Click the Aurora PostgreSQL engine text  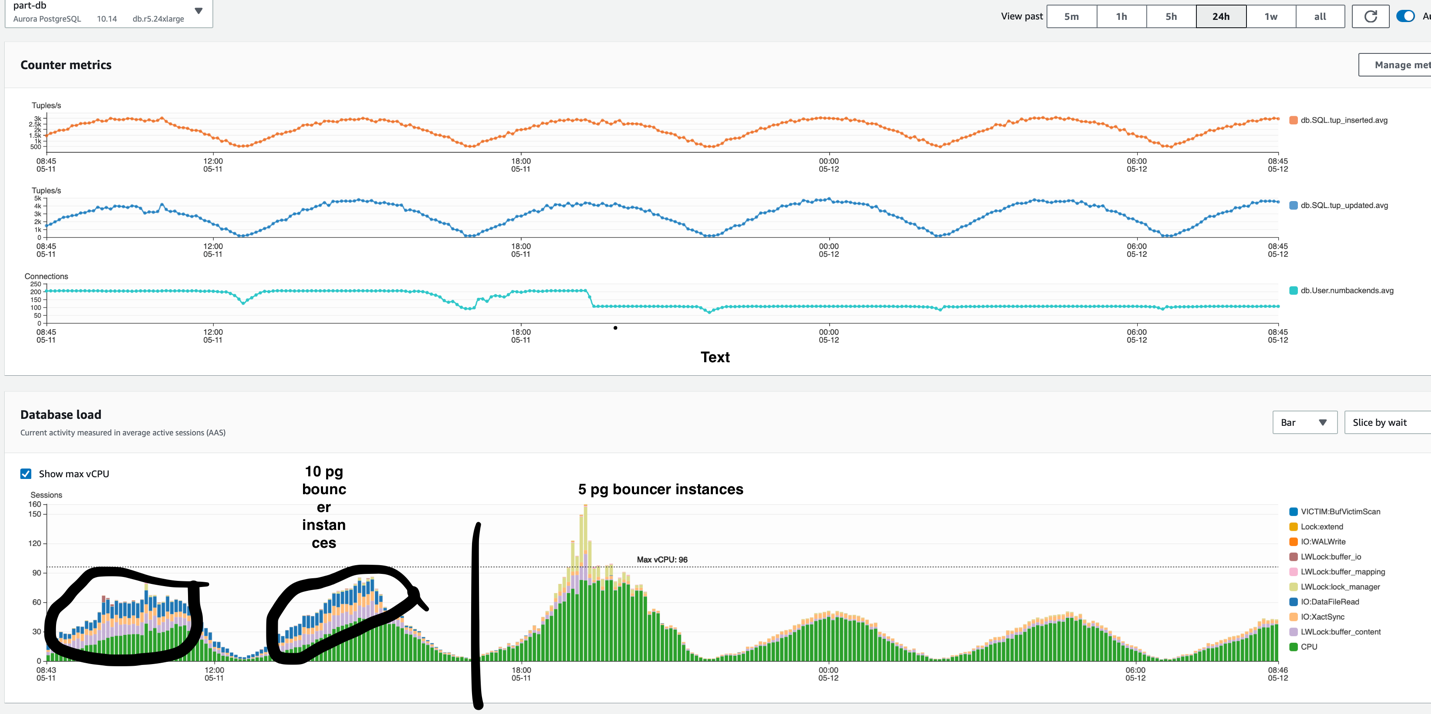pos(47,19)
